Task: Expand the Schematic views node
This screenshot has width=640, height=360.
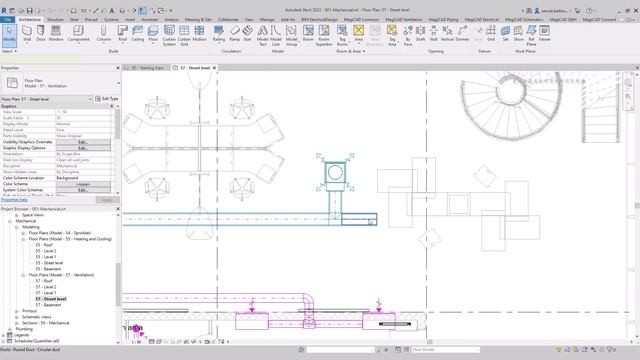Action: [16, 317]
